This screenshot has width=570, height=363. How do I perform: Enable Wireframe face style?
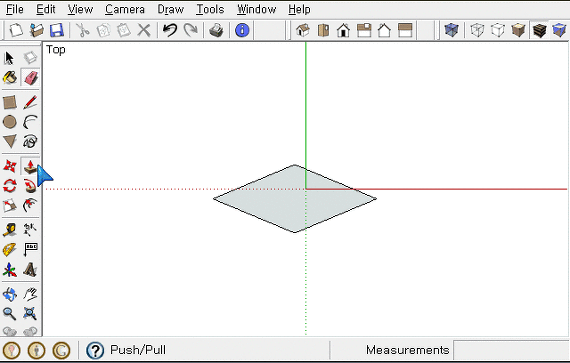[x=477, y=30]
